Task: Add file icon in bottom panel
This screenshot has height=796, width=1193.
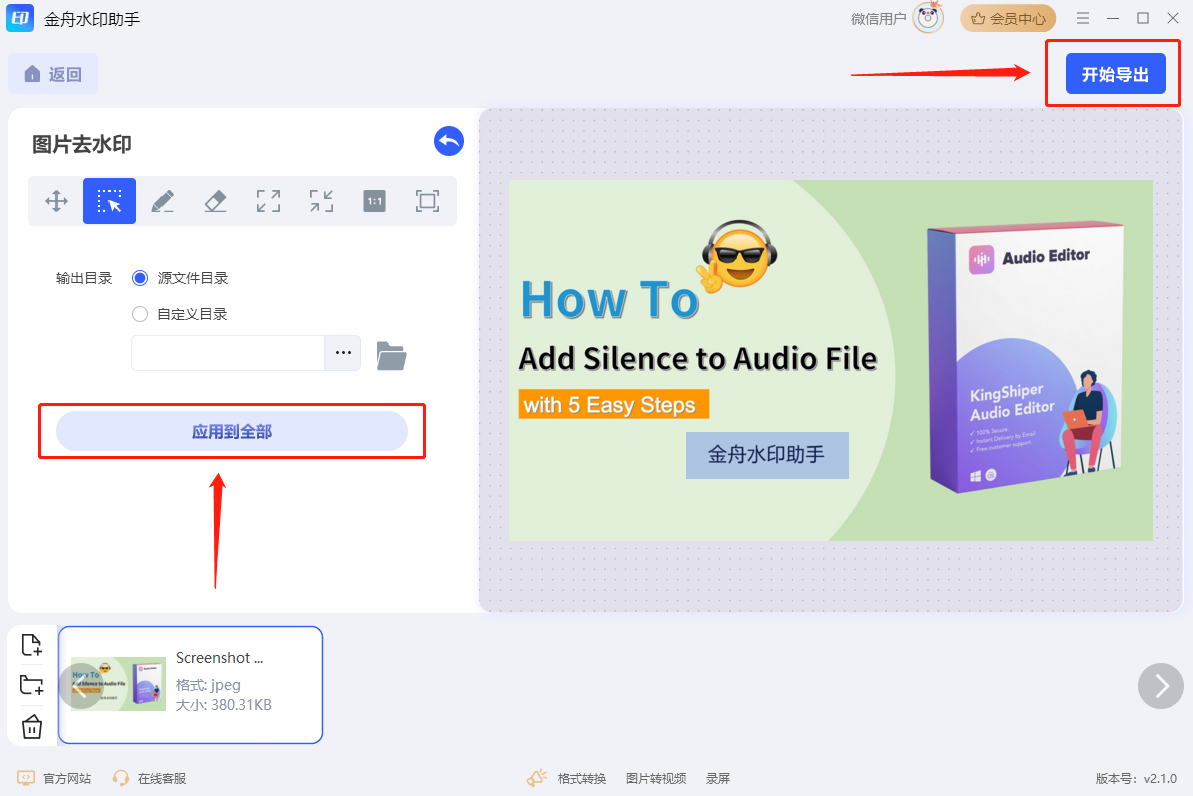Action: pos(32,645)
